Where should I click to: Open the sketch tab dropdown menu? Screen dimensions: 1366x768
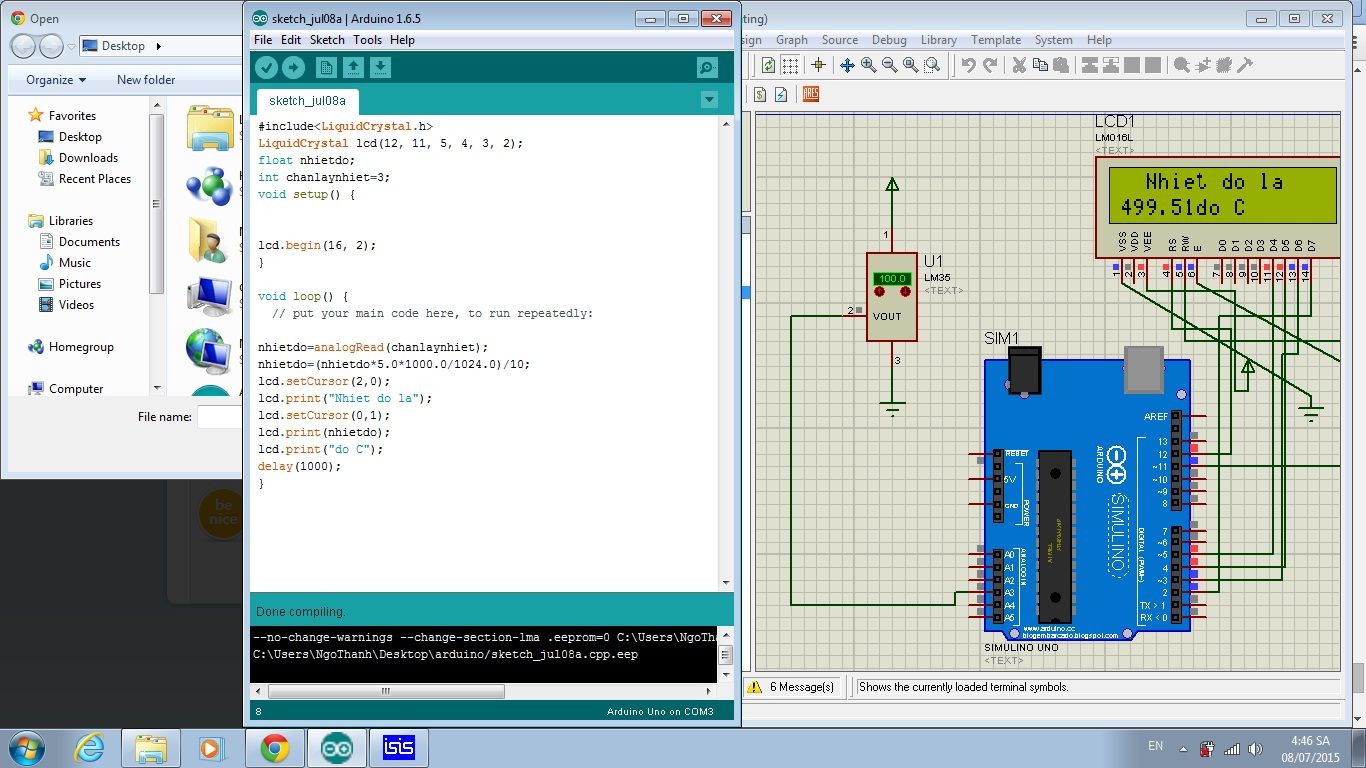[709, 99]
